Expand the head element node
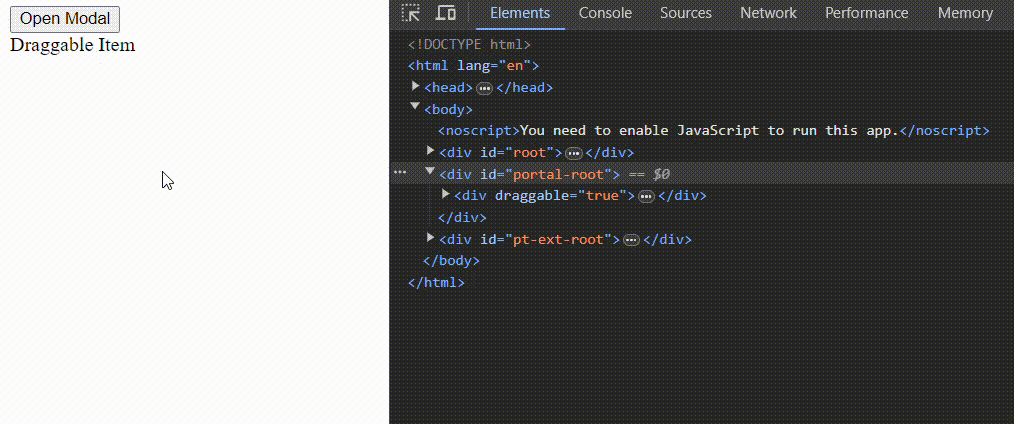Image resolution: width=1014 pixels, height=424 pixels. point(416,87)
